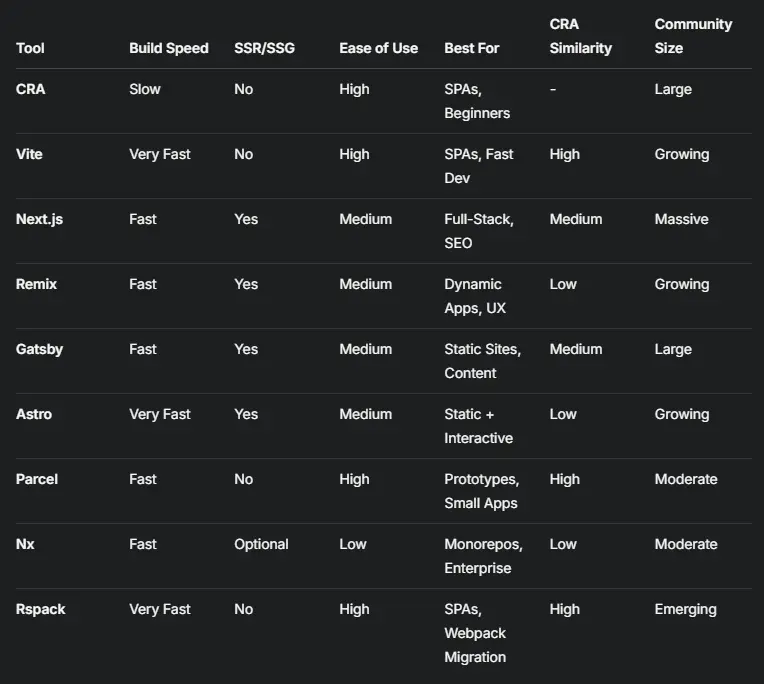The image size is (764, 684).
Task: Select the Massive community size cell
Action: [681, 219]
